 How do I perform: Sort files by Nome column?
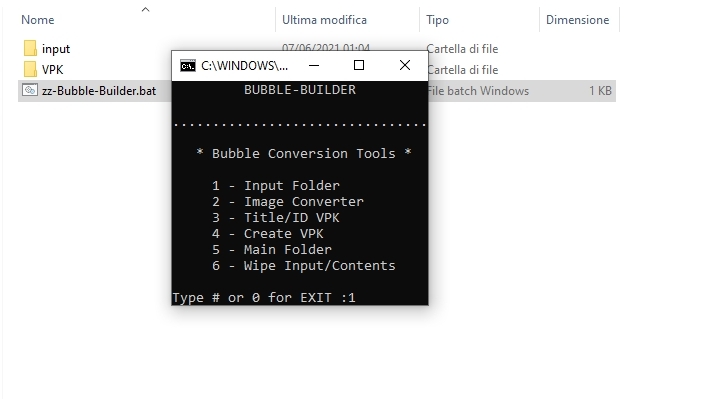click(x=38, y=20)
